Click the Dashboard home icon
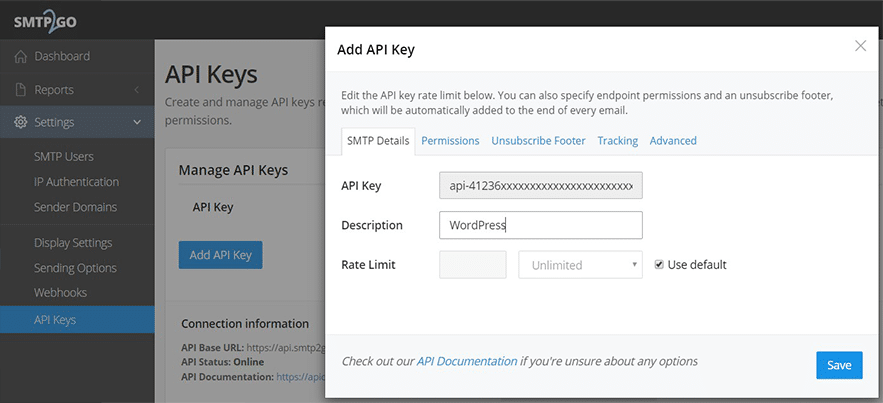Viewport: 883px width, 403px height. [x=20, y=57]
